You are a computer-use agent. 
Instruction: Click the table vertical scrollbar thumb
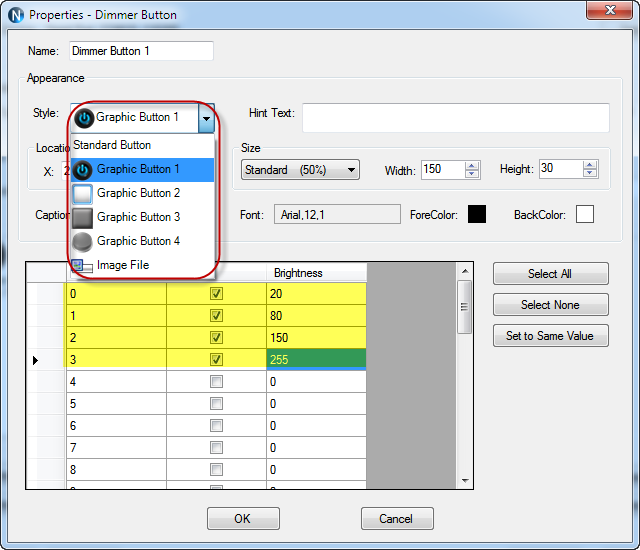(x=464, y=307)
